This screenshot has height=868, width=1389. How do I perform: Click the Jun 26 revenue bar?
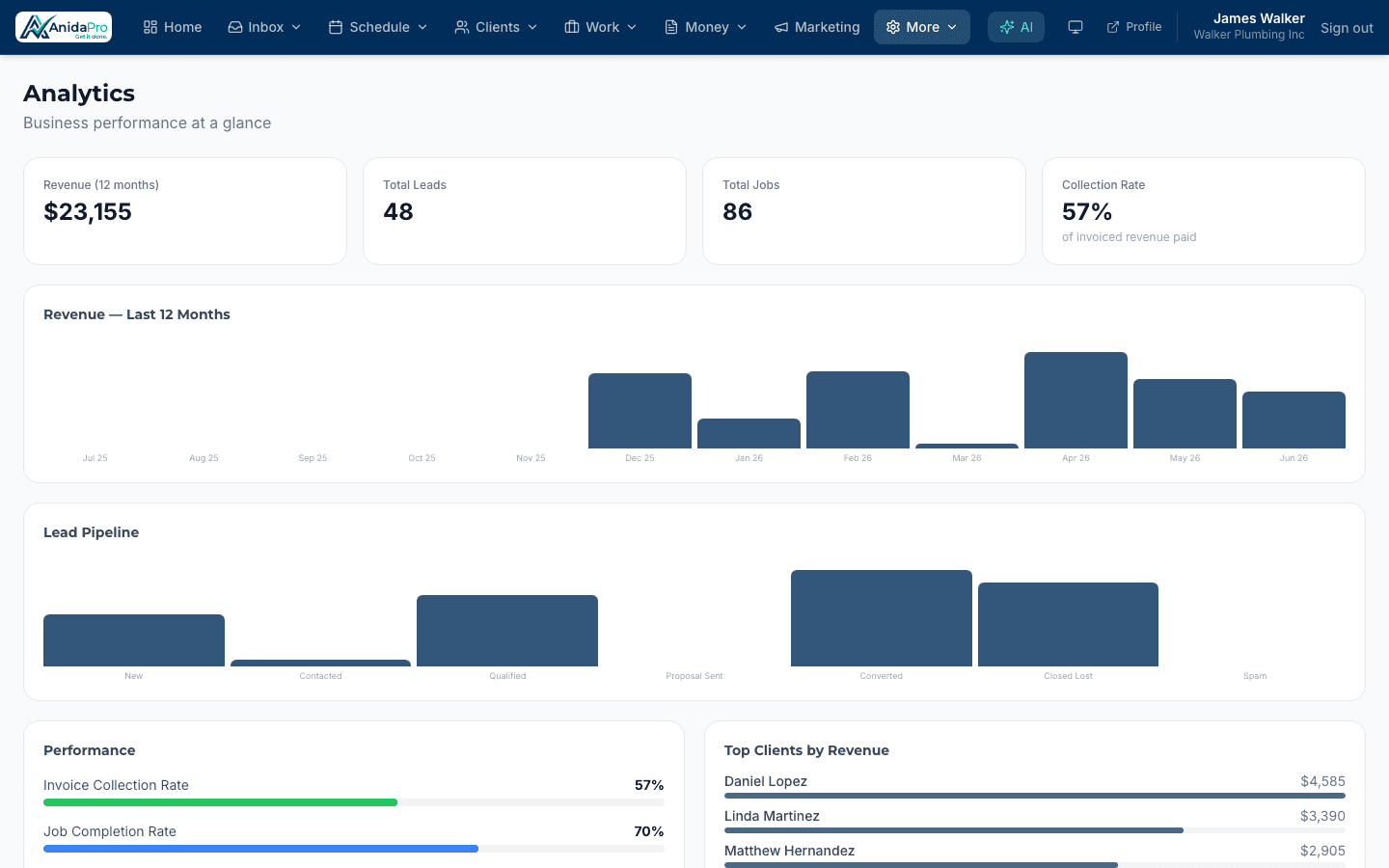[x=1294, y=420]
